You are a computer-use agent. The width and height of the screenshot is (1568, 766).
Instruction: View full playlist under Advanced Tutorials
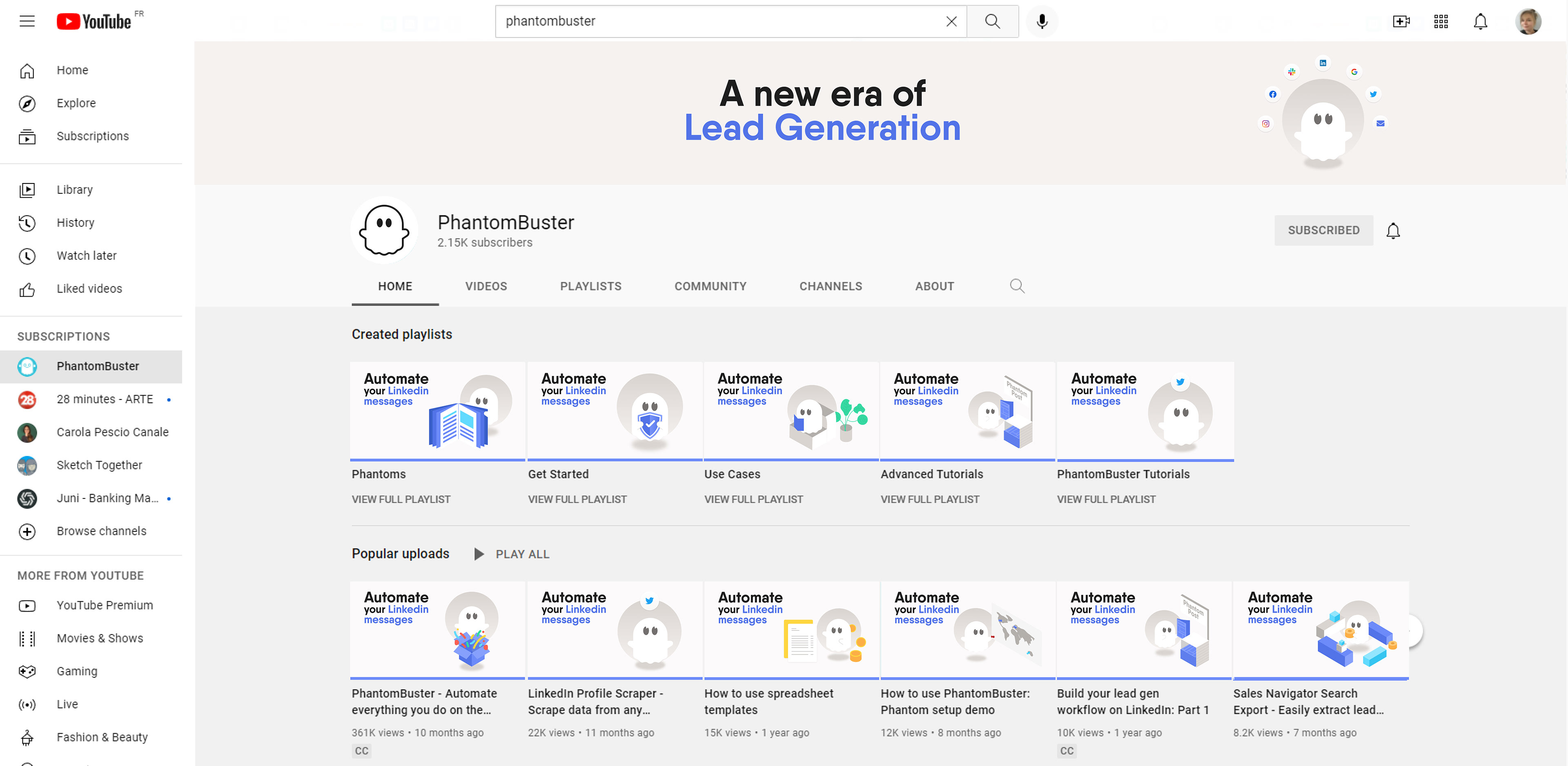[x=929, y=499]
